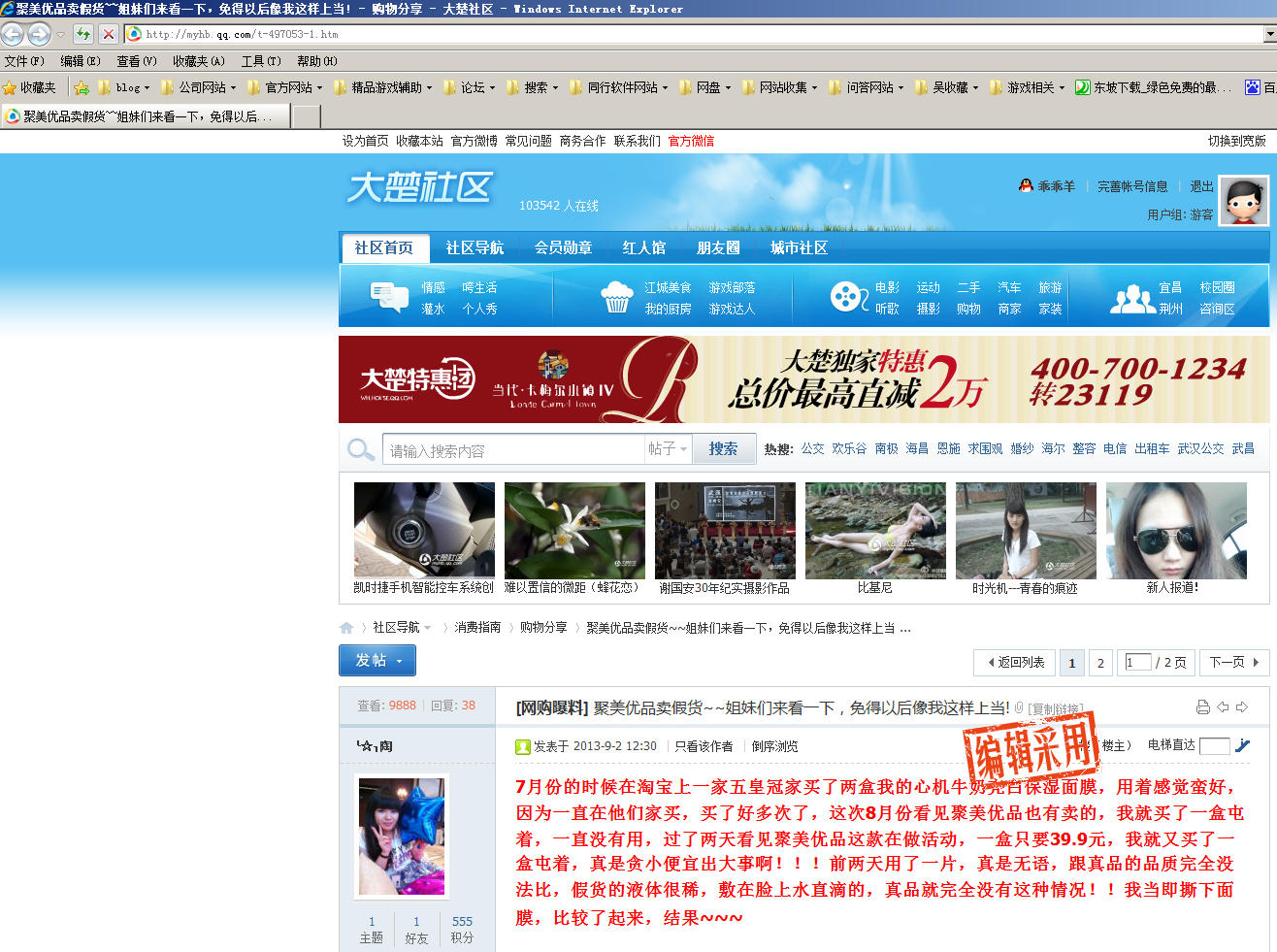Expand the 网站收集 favorites folder
Viewport: 1277px width, 952px height.
coord(780,87)
